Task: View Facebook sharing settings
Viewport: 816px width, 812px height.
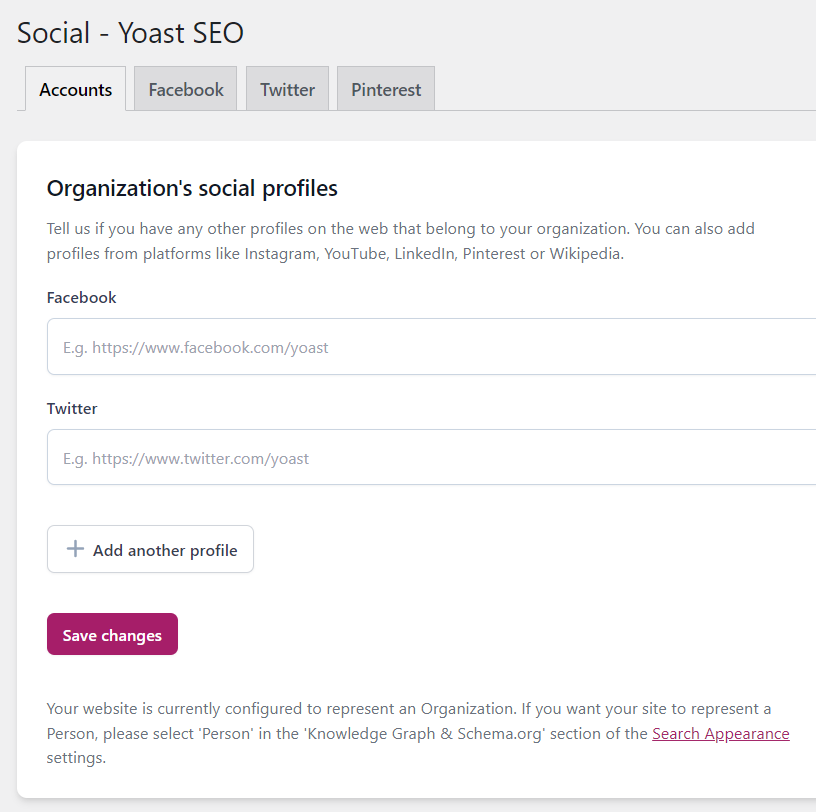Action: click(x=185, y=88)
